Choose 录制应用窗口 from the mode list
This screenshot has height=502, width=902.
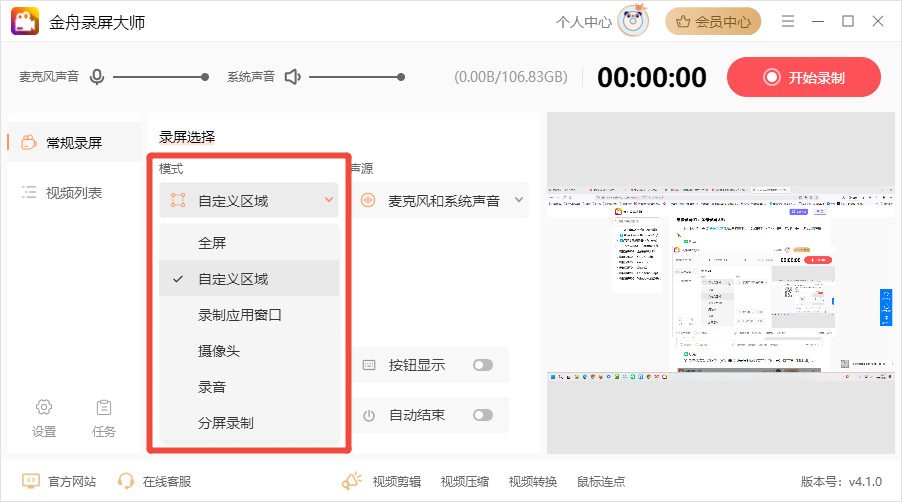pyautogui.click(x=249, y=315)
